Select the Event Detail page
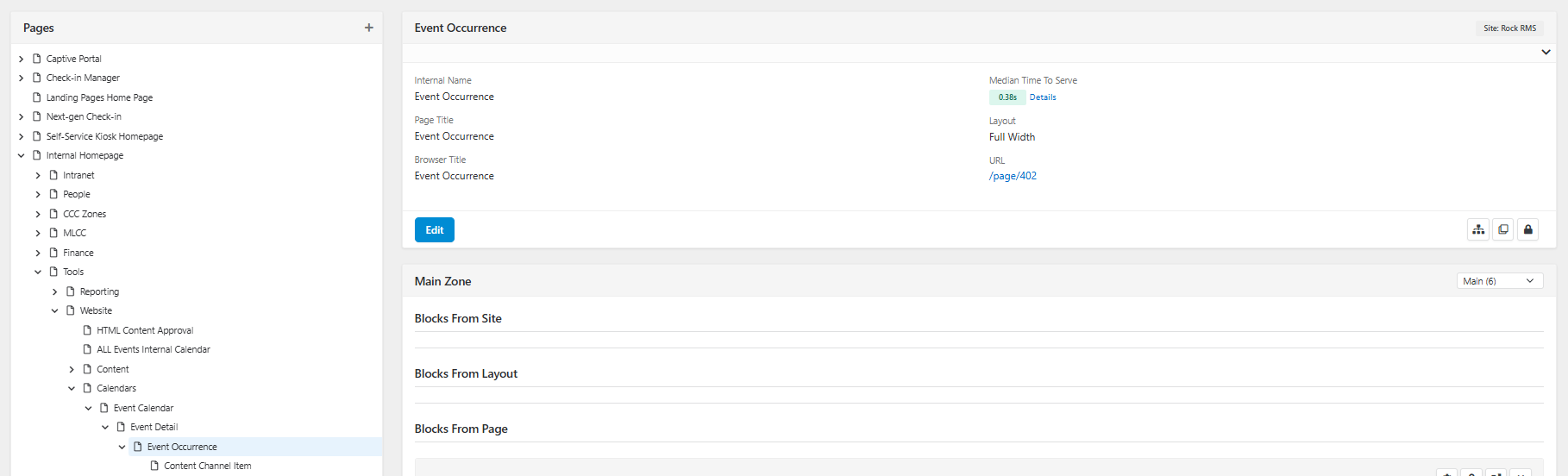 click(154, 427)
